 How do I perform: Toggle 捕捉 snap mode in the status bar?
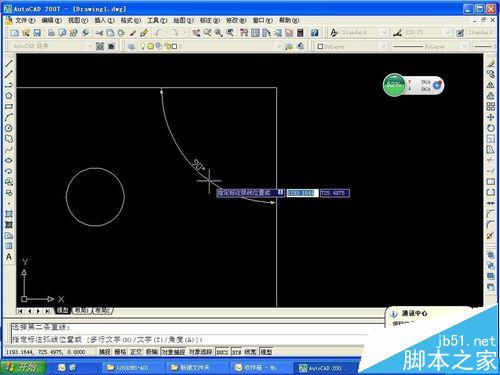click(104, 352)
